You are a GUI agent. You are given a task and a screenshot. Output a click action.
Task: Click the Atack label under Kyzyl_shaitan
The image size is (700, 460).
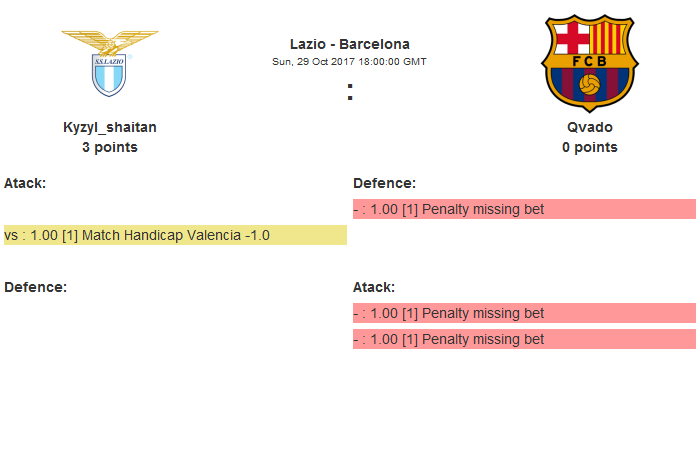coord(25,183)
